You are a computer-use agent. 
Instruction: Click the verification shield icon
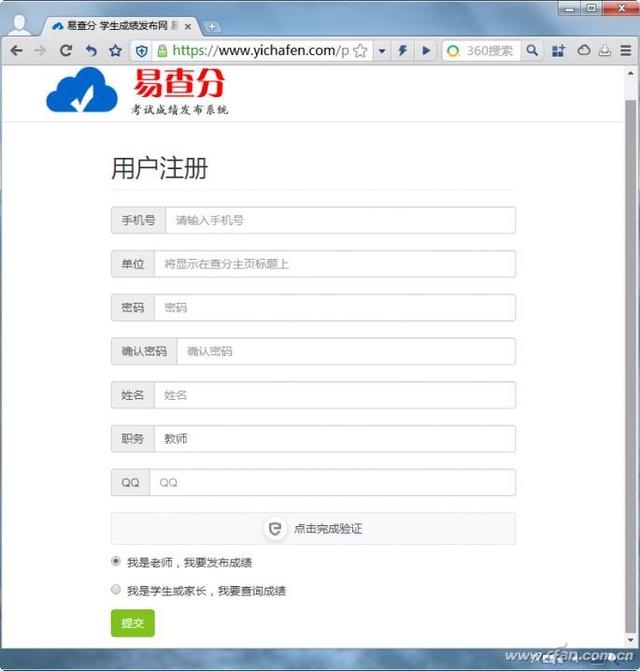[275, 528]
